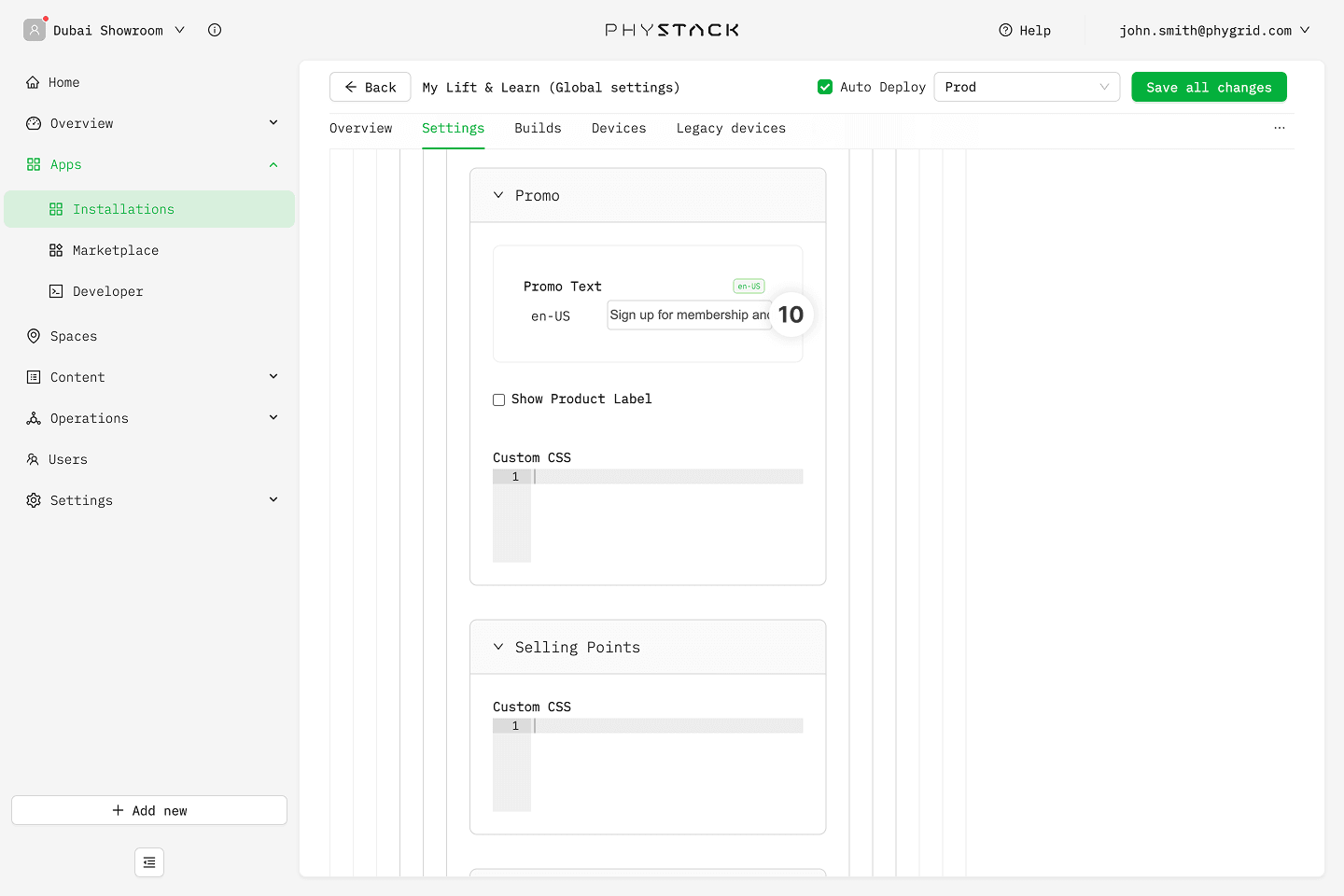This screenshot has width=1344, height=896.
Task: Click the Help link
Action: click(x=1025, y=30)
